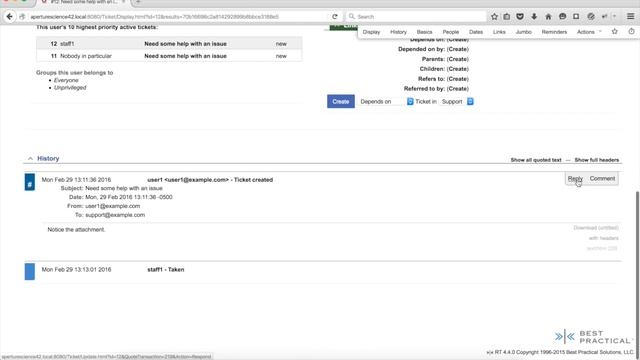Click the search magnifier icon
This screenshot has width=640, height=360.
[352, 17]
